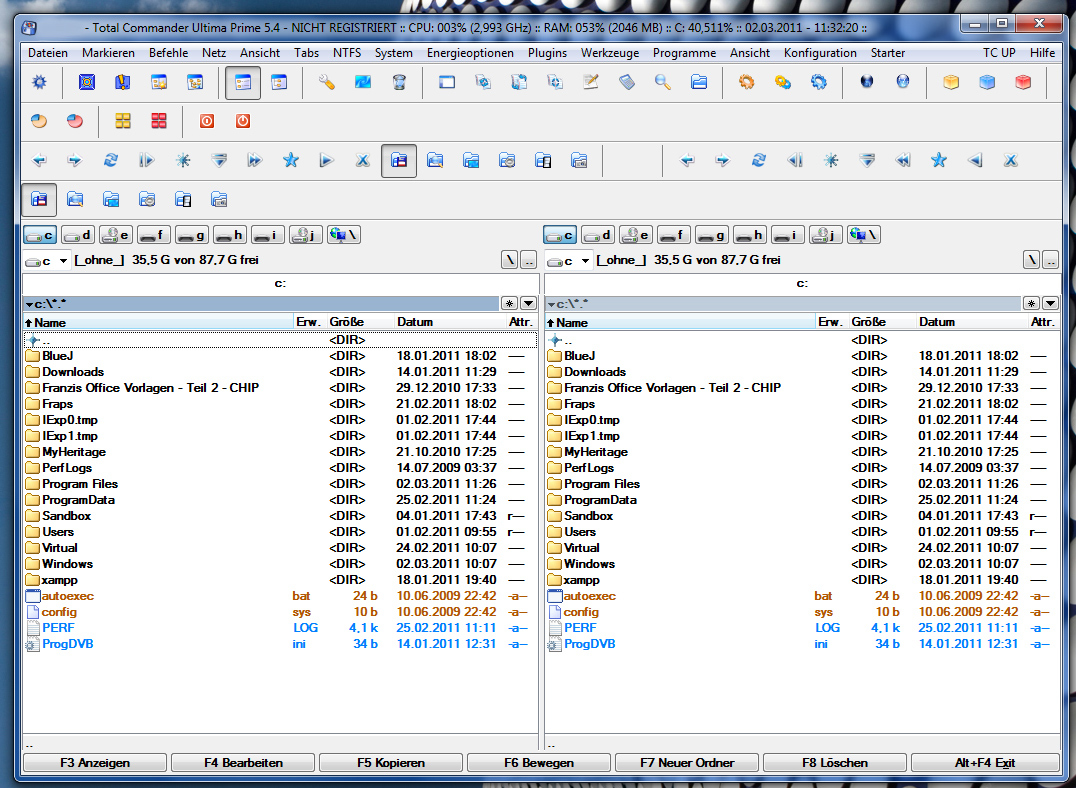Click the F6 Bewegen button
The image size is (1076, 788).
coord(539,763)
